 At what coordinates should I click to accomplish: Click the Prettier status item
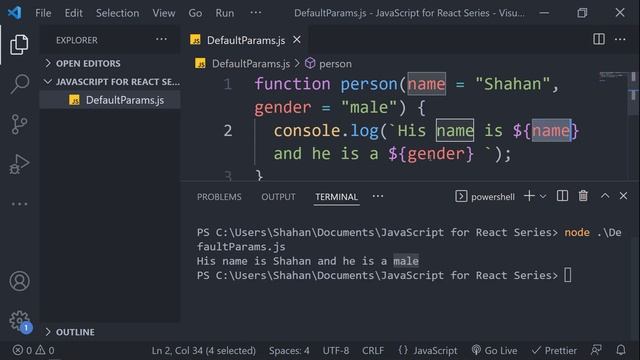point(554,351)
